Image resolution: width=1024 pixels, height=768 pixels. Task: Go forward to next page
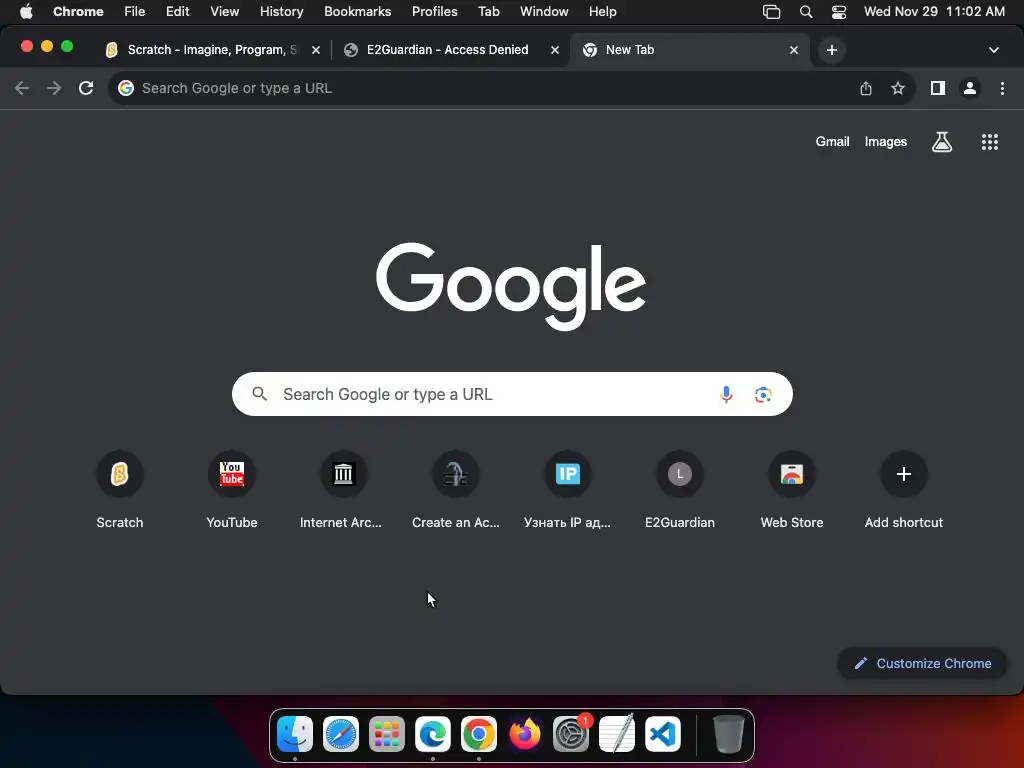click(54, 88)
